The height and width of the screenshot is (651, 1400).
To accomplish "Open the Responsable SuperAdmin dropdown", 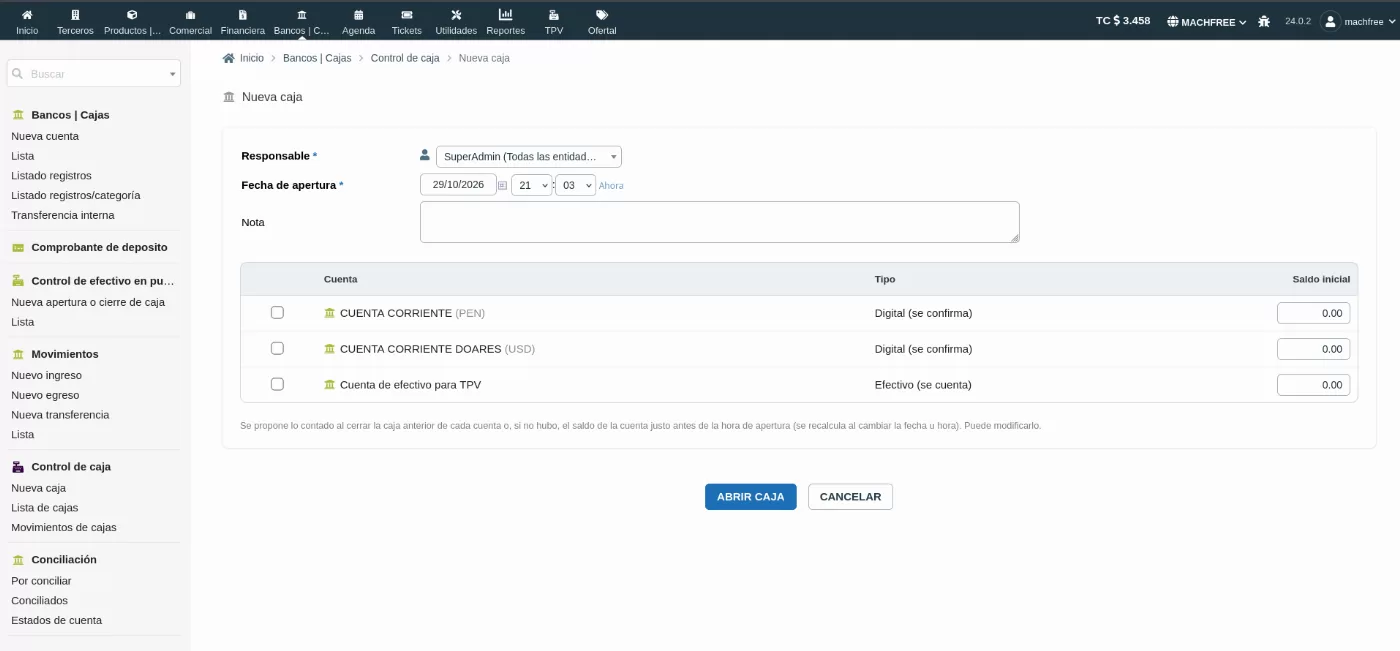I will pos(529,156).
